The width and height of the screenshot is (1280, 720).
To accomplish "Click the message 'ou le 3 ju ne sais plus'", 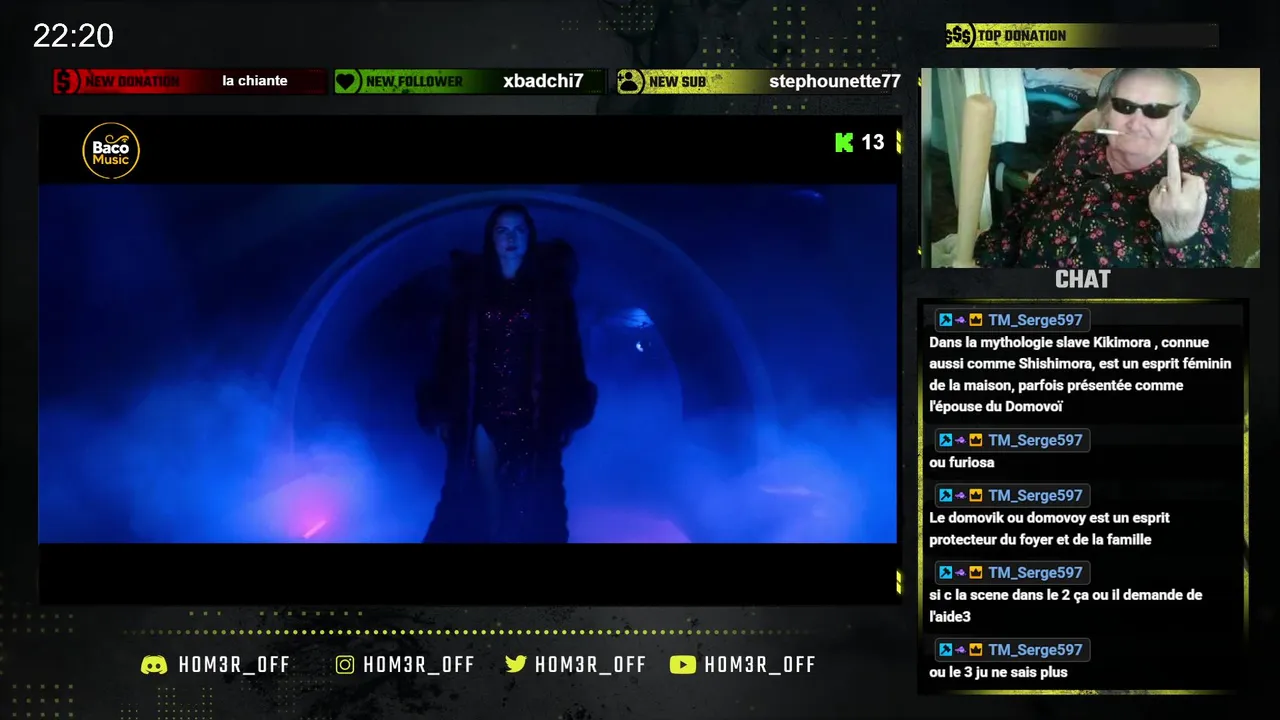I will pos(998,672).
